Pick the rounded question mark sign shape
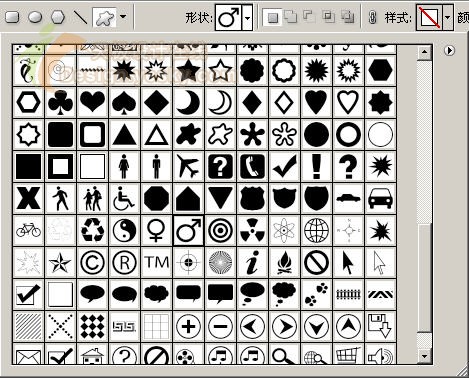Screen dimensions: 469x378 click(220, 166)
